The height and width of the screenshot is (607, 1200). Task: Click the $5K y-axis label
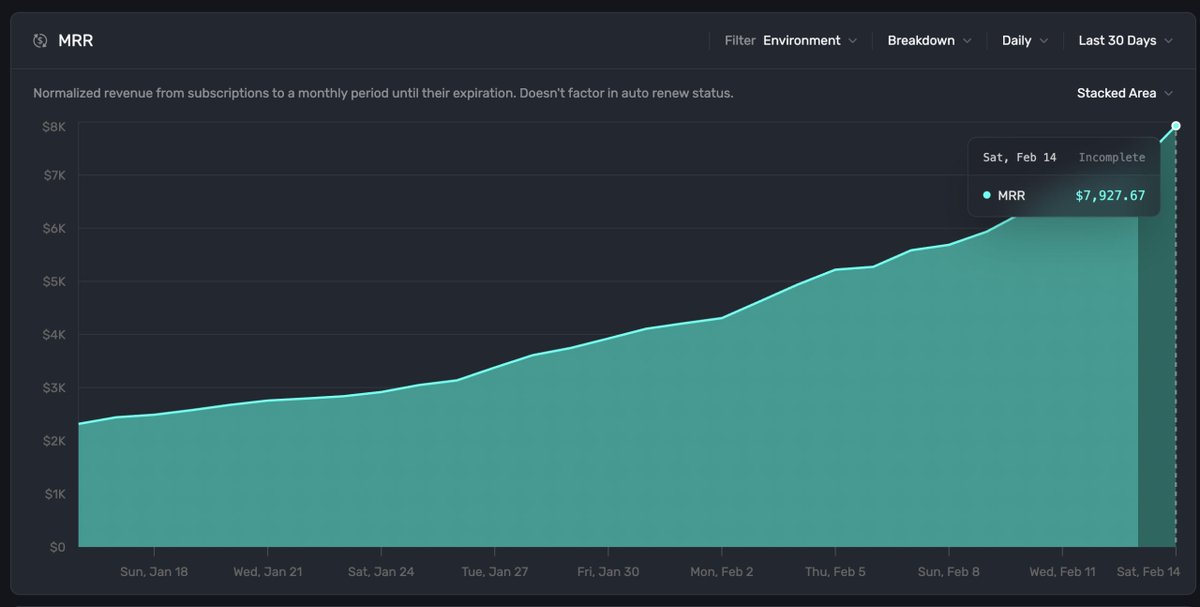[x=53, y=281]
